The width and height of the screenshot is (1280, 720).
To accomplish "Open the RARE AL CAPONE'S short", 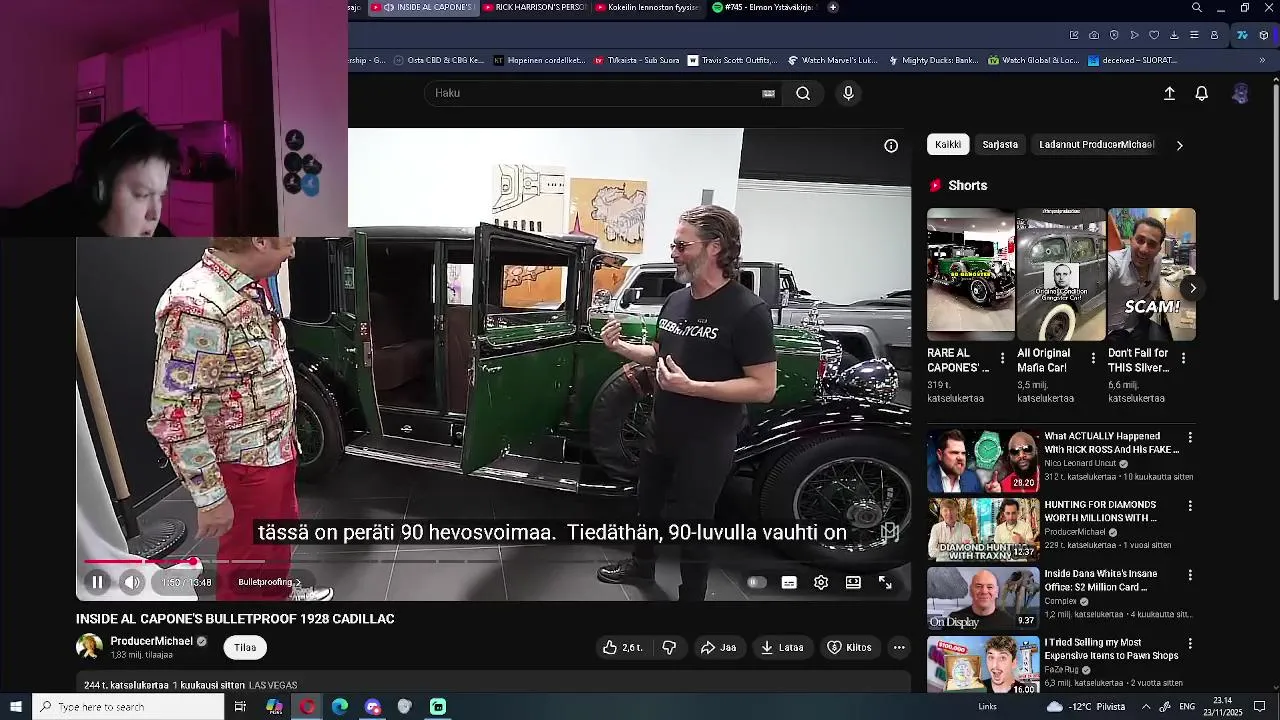I will pos(970,274).
